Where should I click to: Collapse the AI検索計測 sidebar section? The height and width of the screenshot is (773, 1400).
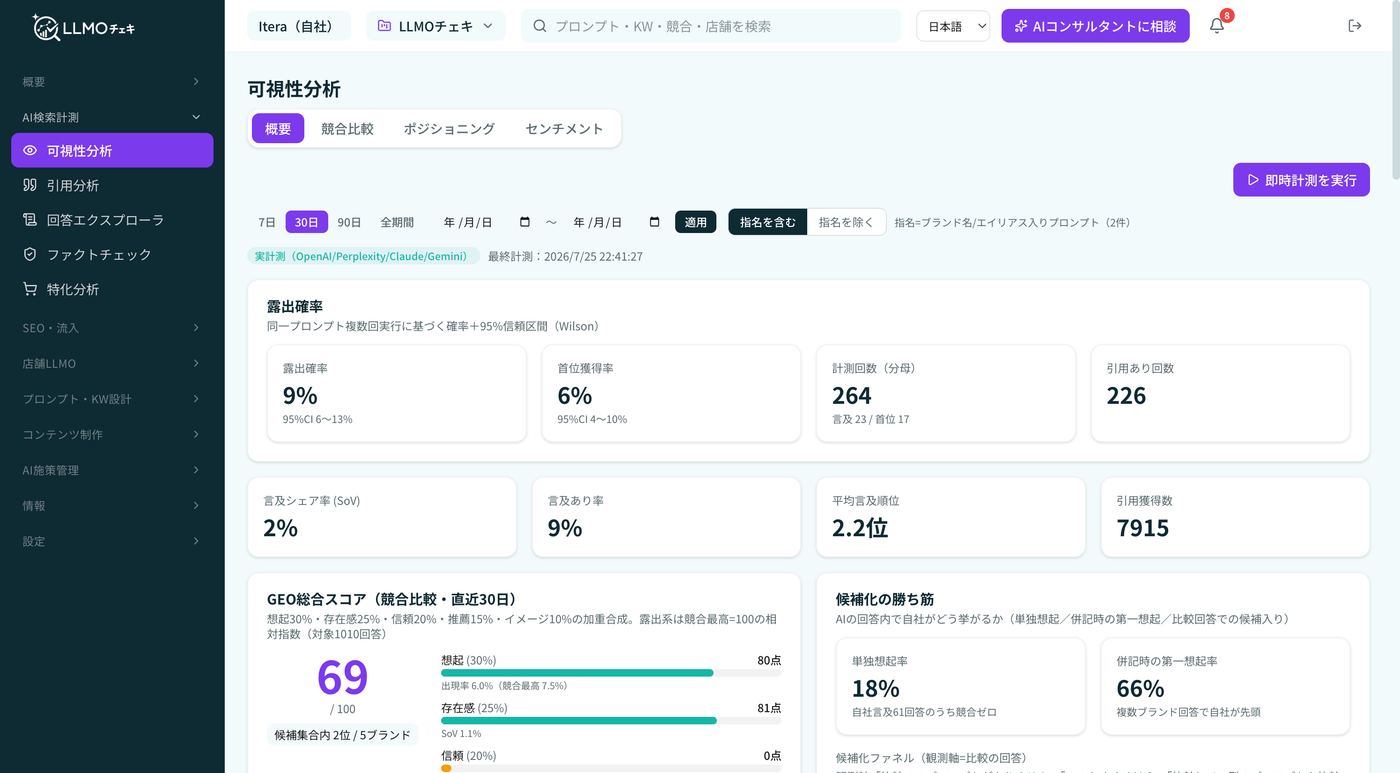point(112,117)
